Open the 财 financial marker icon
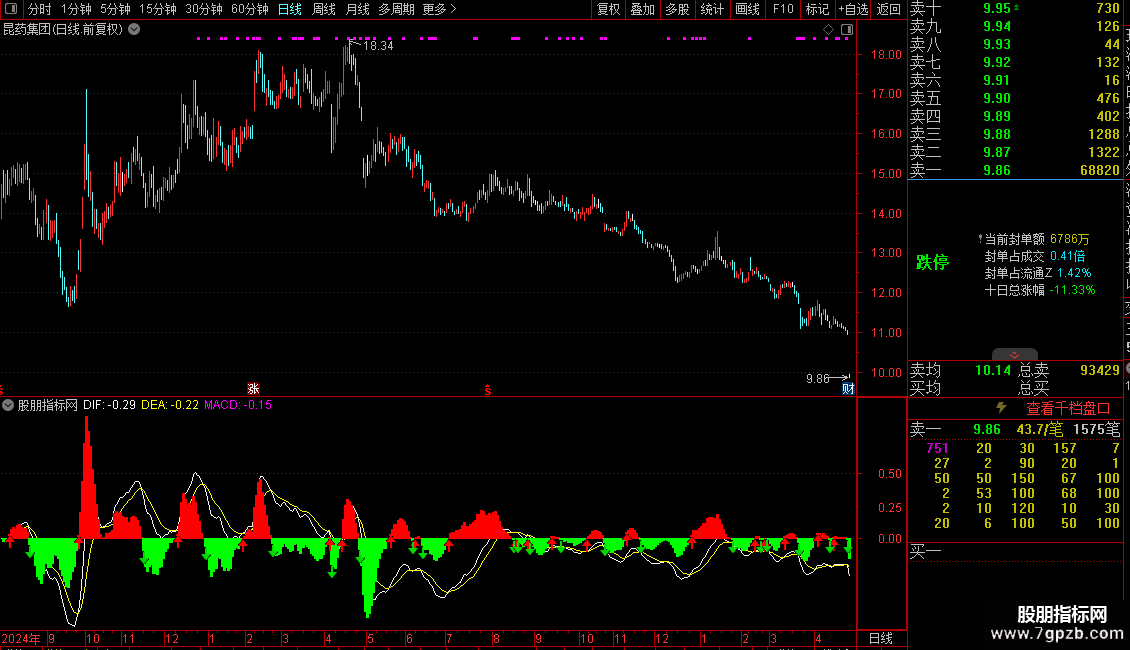 pos(848,389)
